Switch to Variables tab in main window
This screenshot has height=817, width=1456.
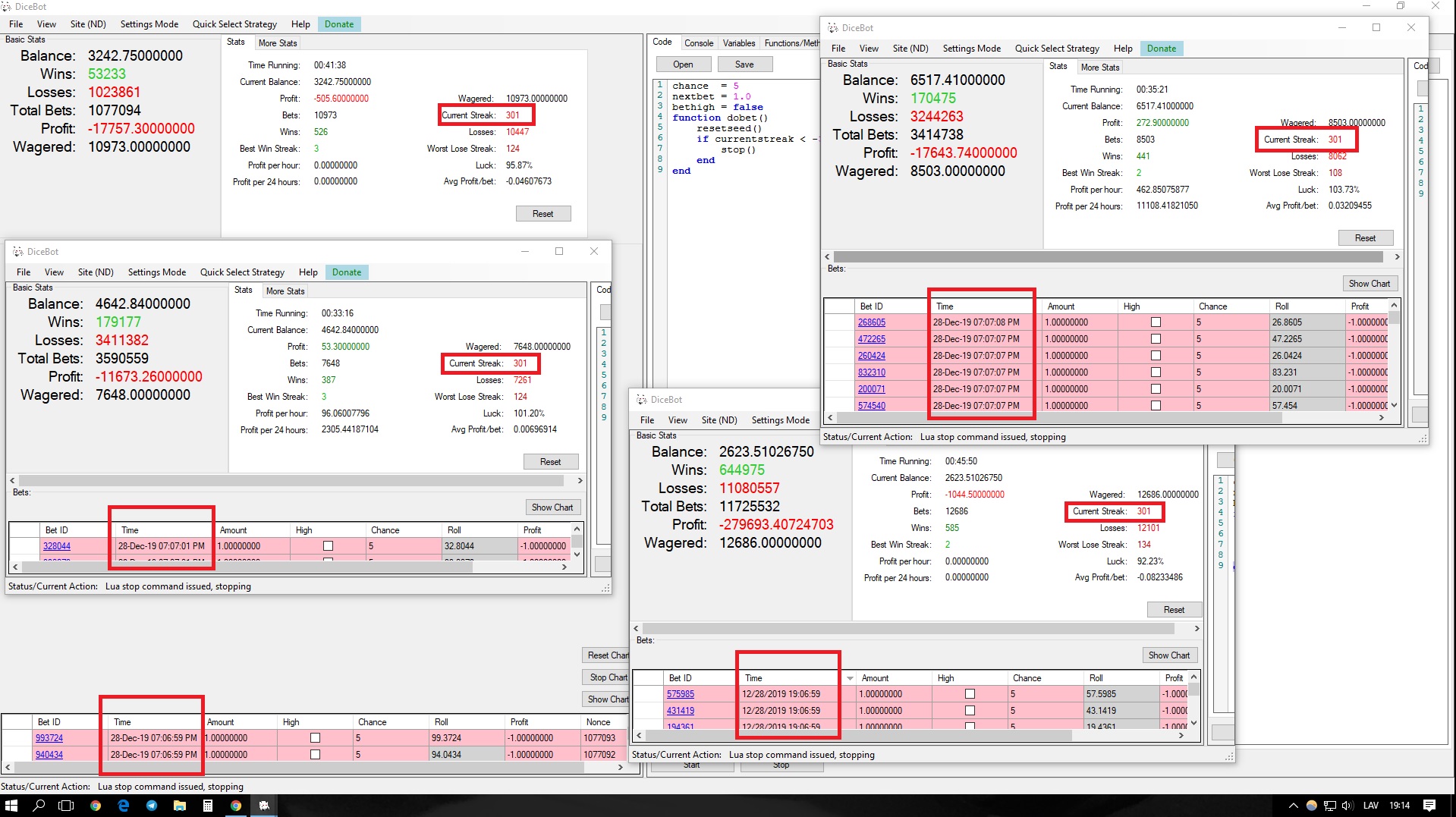tap(739, 43)
